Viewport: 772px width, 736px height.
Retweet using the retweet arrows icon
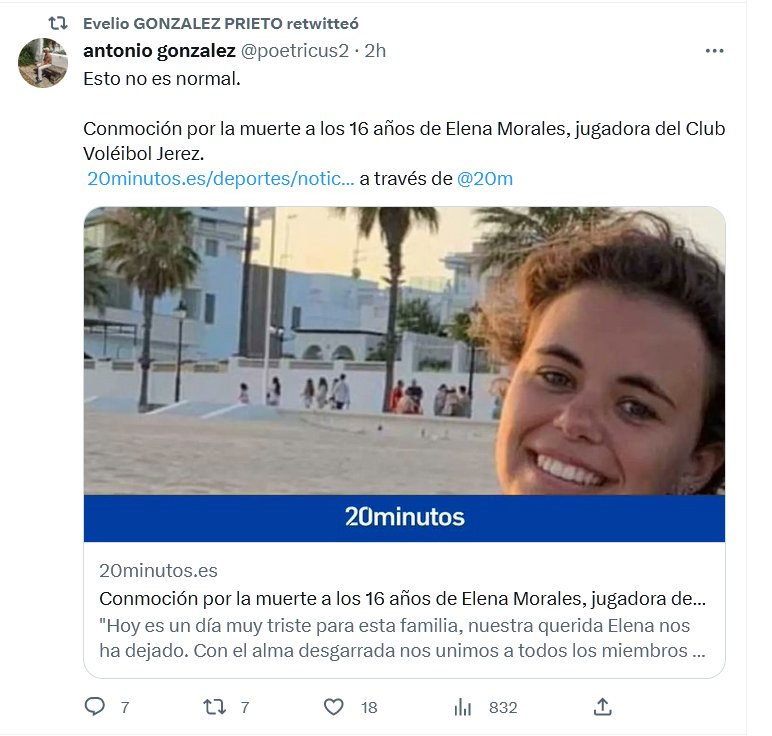(215, 707)
